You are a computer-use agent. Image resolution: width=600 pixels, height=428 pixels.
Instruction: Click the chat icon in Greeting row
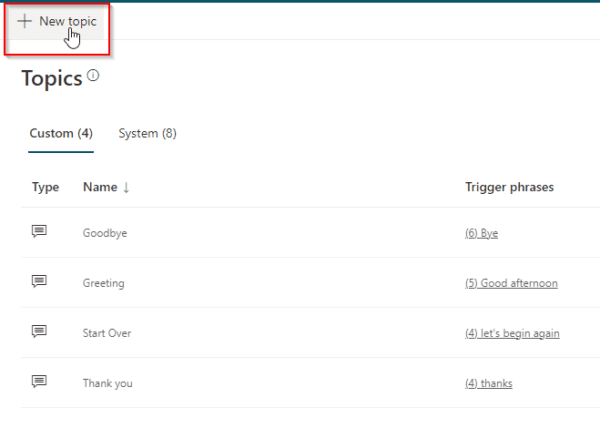click(x=39, y=282)
